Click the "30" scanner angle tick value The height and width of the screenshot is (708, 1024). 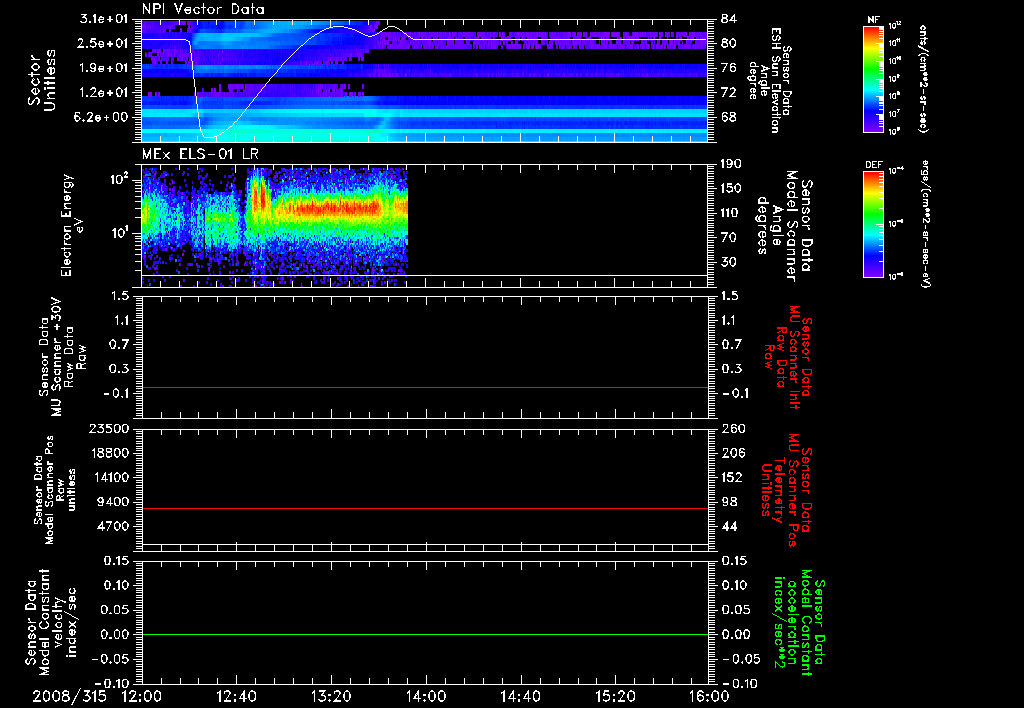[728, 262]
